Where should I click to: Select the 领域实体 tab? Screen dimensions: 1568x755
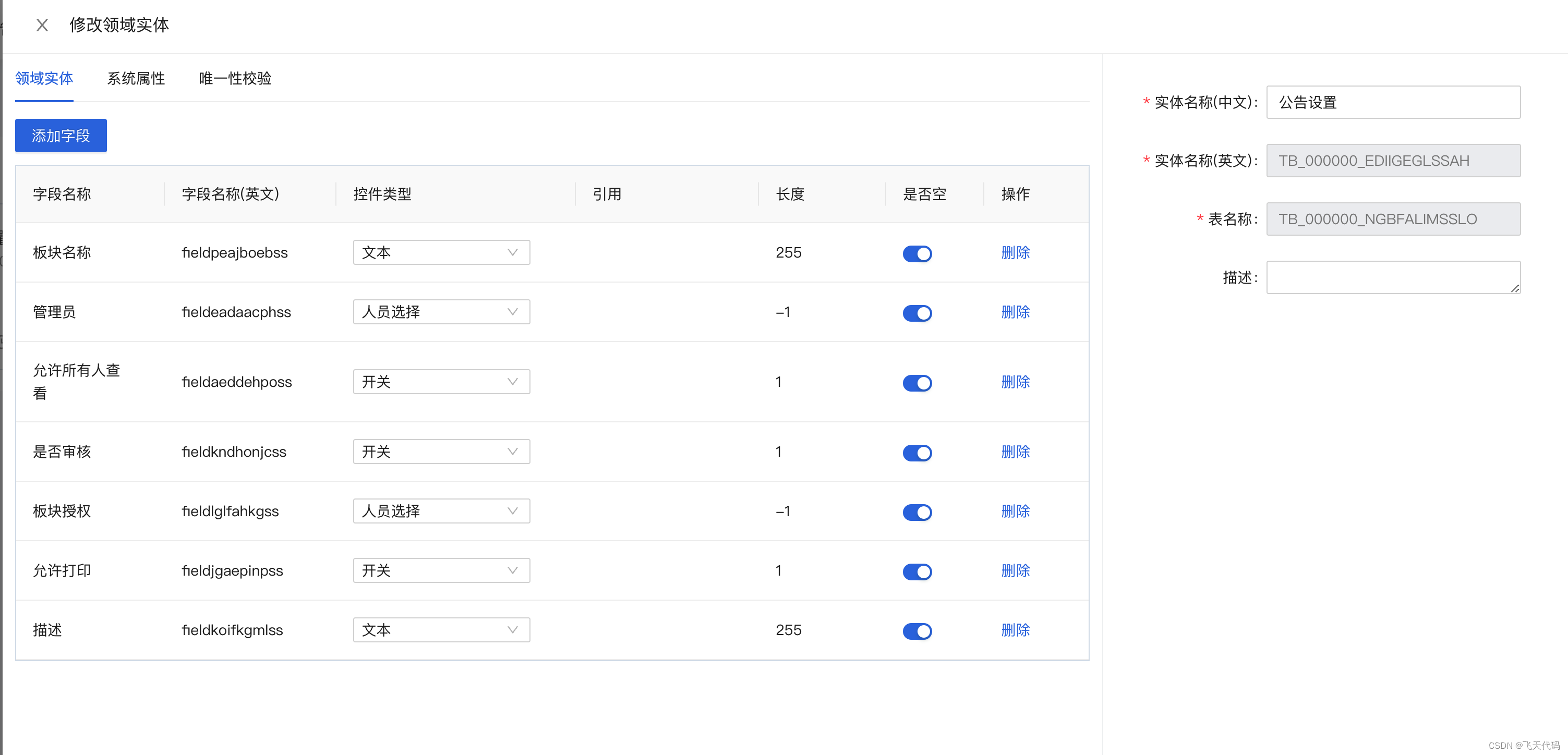click(x=44, y=79)
